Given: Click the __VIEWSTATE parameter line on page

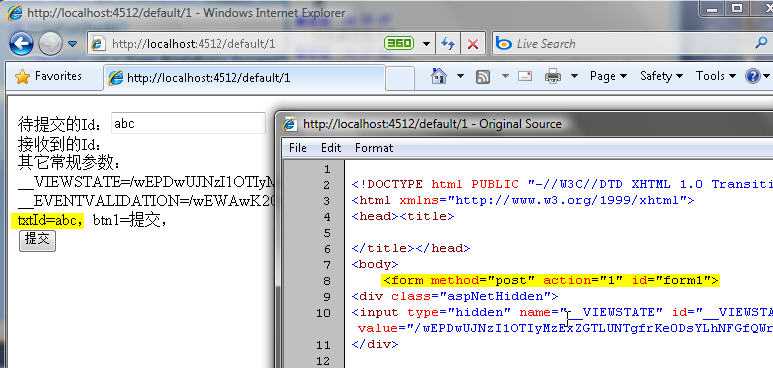Looking at the screenshot, I should point(146,182).
